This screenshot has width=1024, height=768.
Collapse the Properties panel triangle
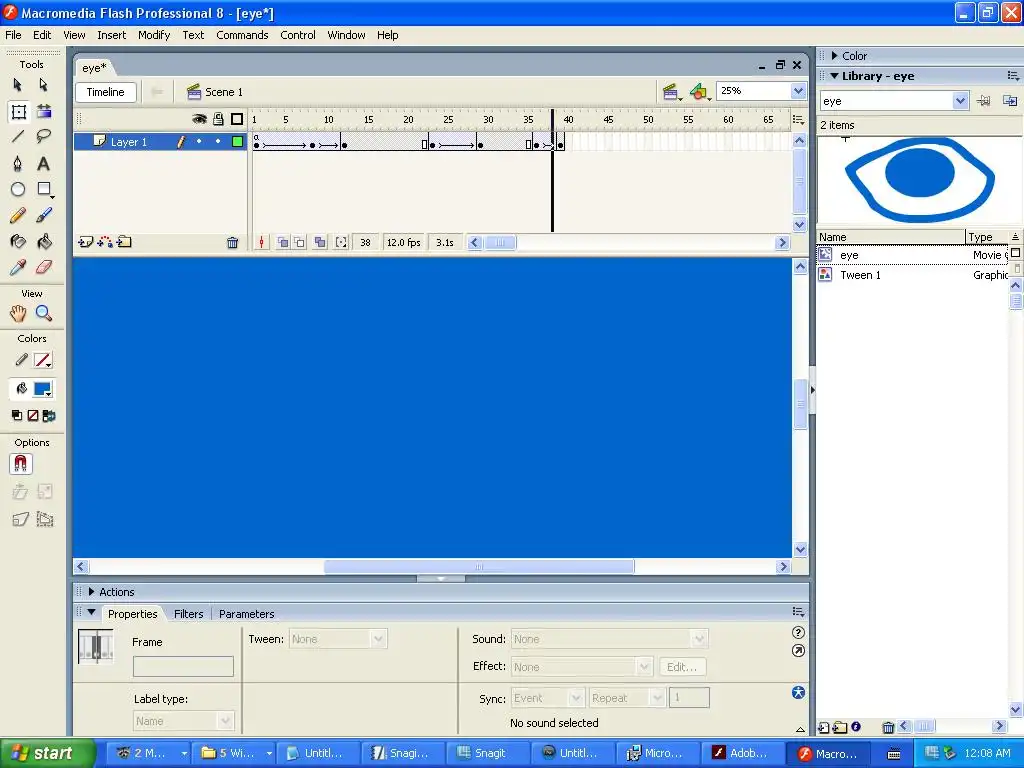(x=91, y=613)
